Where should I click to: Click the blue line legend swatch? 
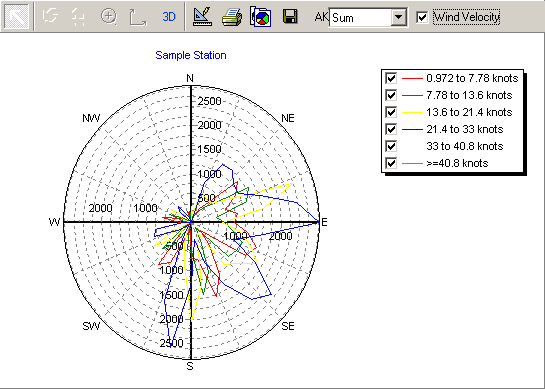pyautogui.click(x=412, y=130)
